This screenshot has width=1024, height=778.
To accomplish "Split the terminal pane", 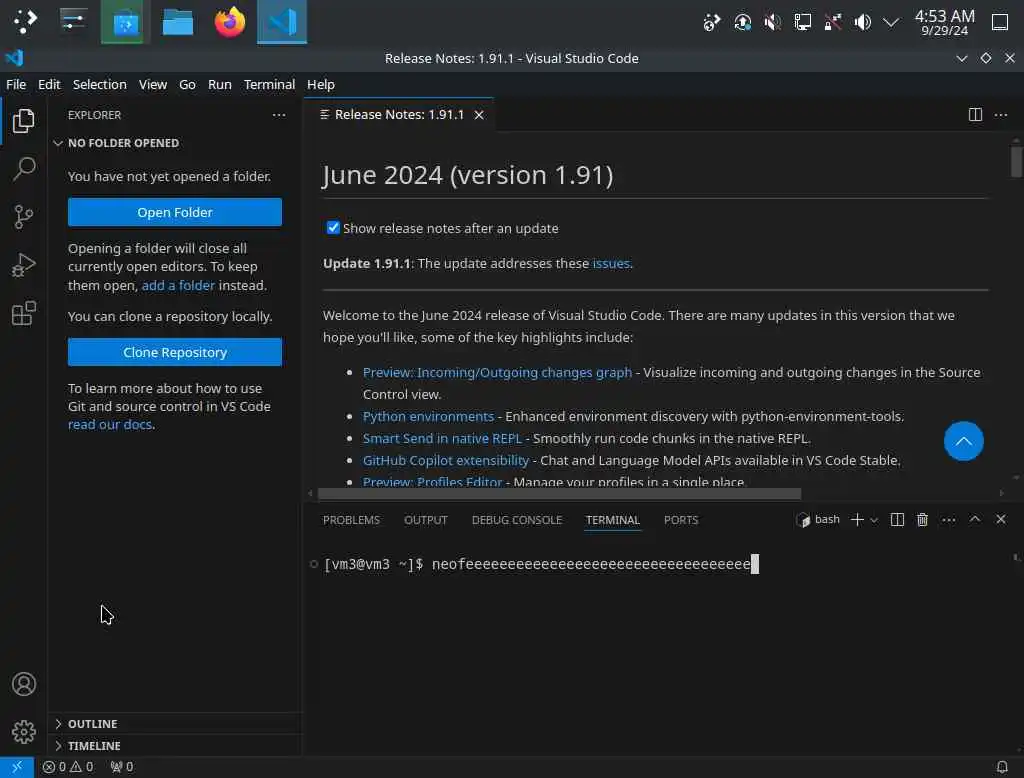I will (x=897, y=519).
